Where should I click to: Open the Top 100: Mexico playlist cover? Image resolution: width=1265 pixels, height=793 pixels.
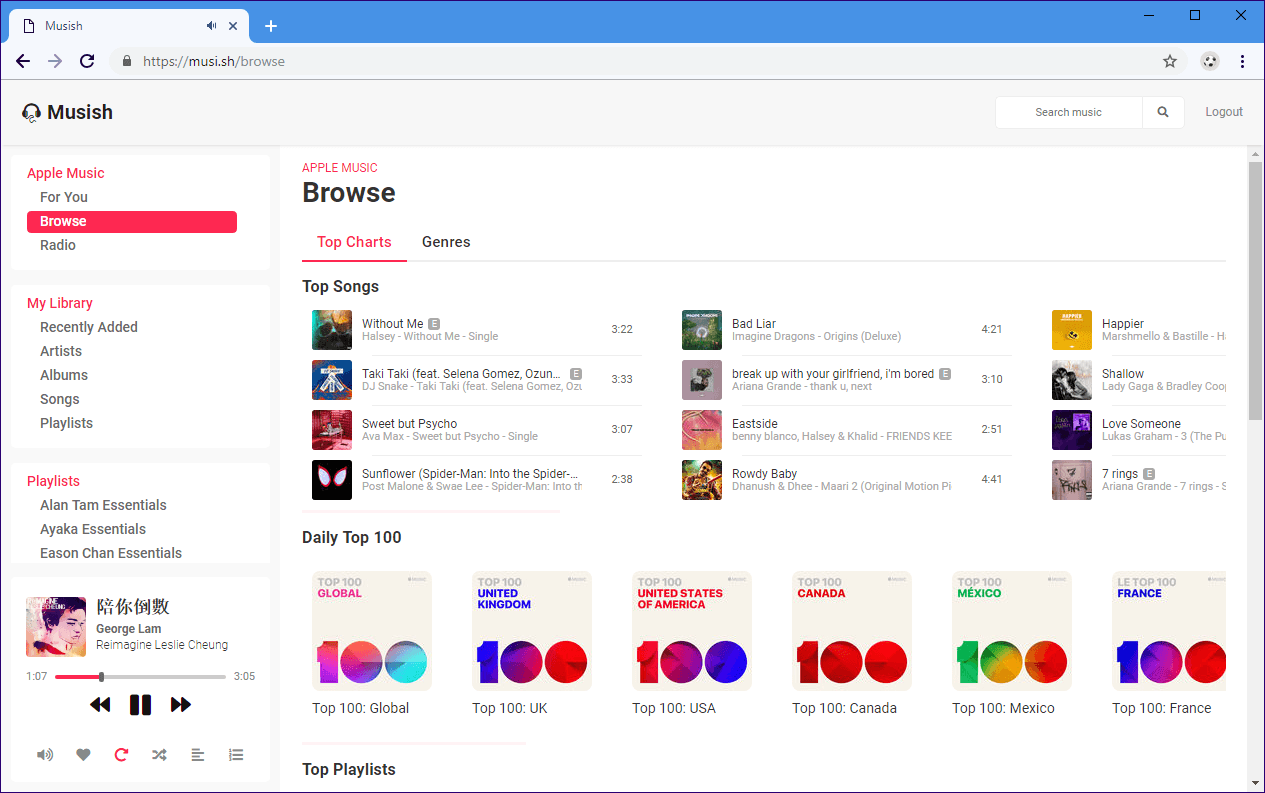point(1012,631)
